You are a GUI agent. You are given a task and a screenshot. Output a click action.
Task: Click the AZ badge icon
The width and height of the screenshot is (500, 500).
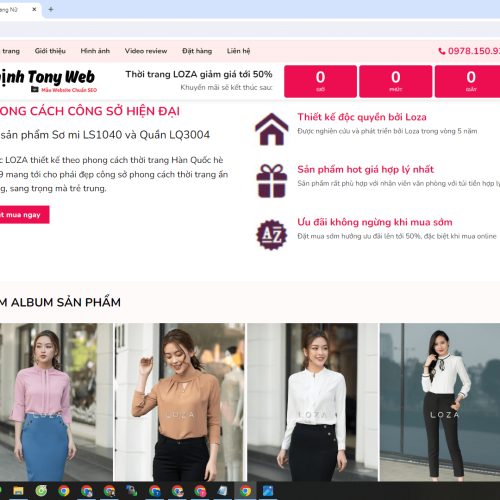pos(272,235)
